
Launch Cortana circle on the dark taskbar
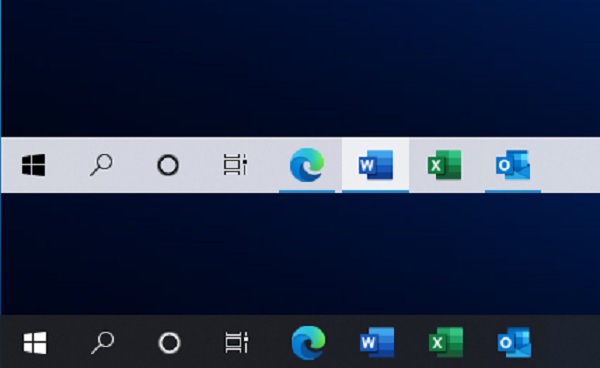[169, 342]
